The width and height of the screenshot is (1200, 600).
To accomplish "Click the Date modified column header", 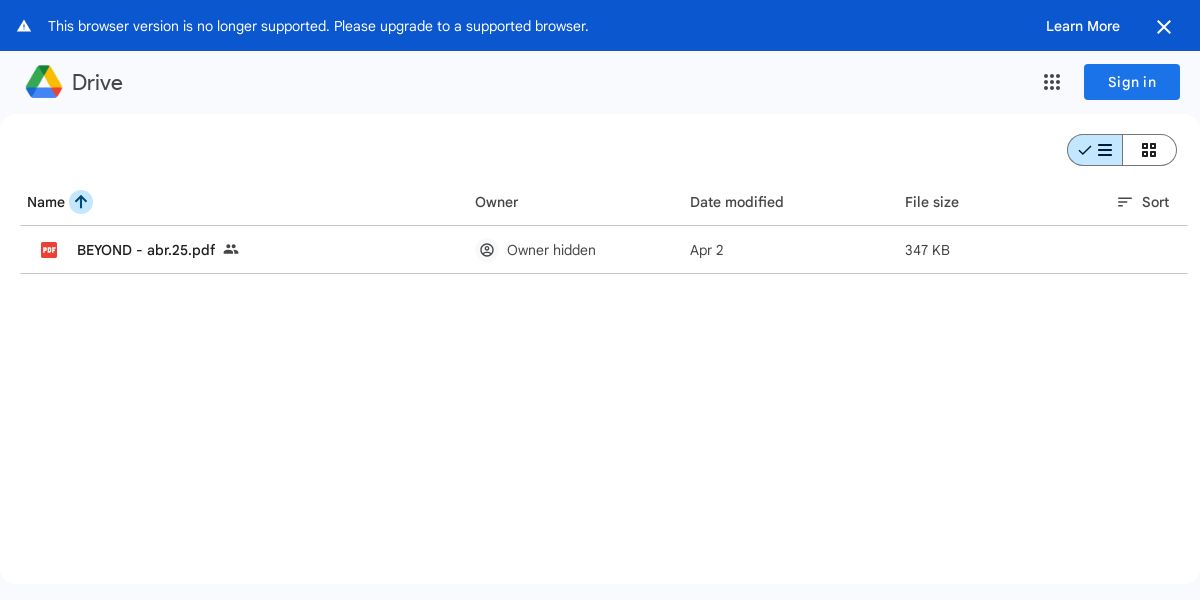I will click(736, 202).
